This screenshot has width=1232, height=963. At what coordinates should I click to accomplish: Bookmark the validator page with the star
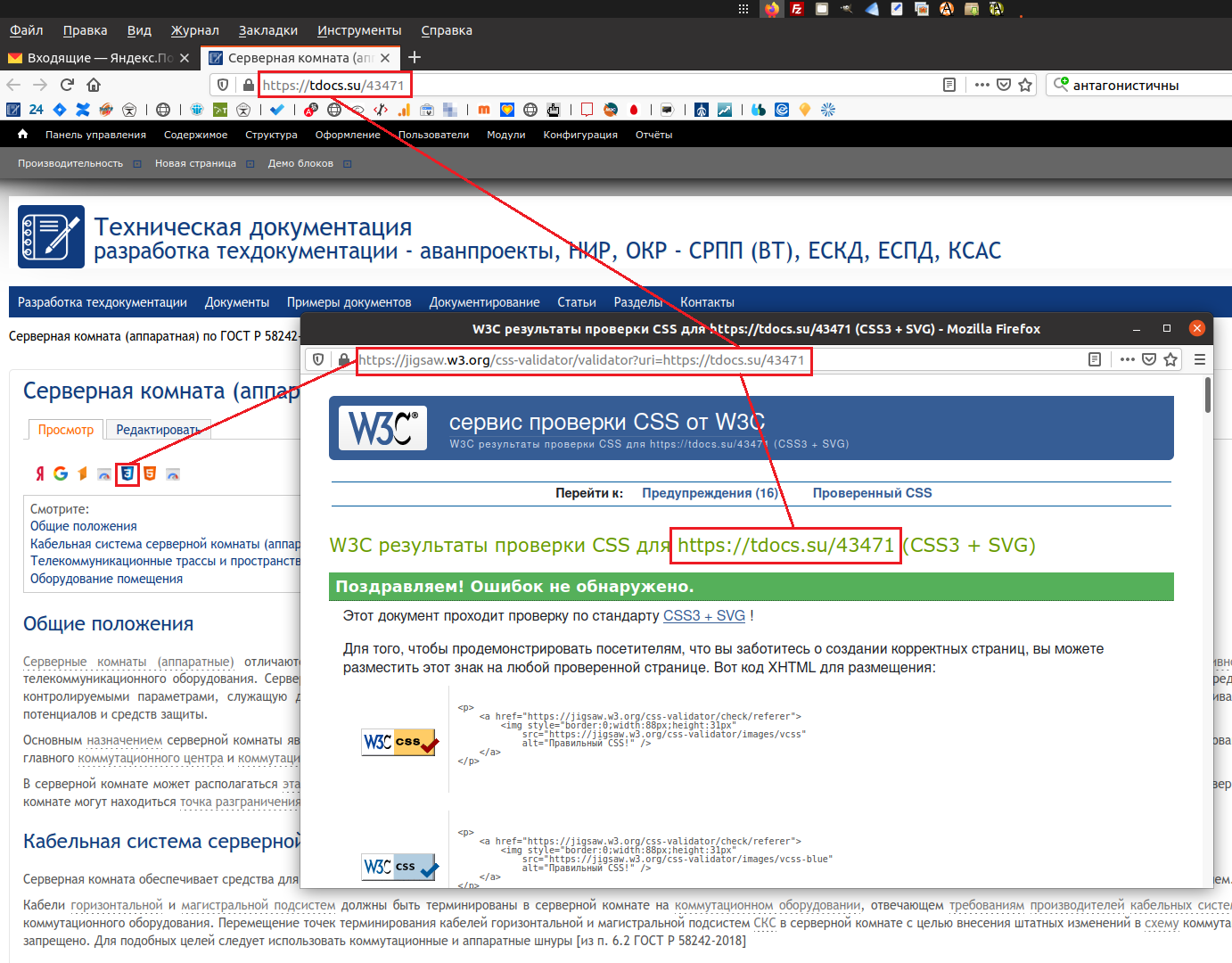(1170, 359)
